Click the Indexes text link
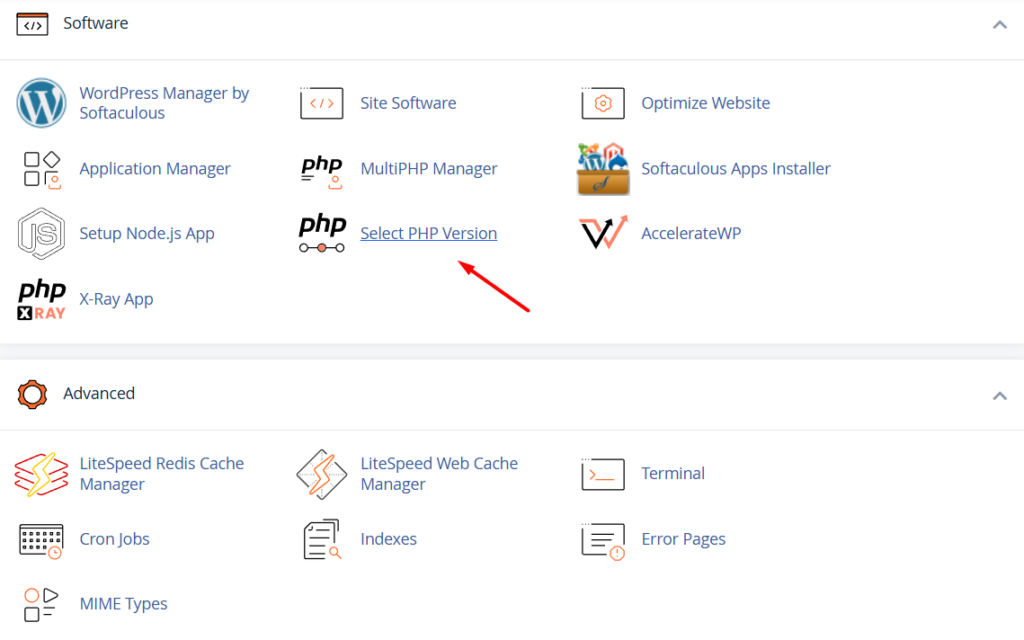This screenshot has height=640, width=1024. (388, 539)
